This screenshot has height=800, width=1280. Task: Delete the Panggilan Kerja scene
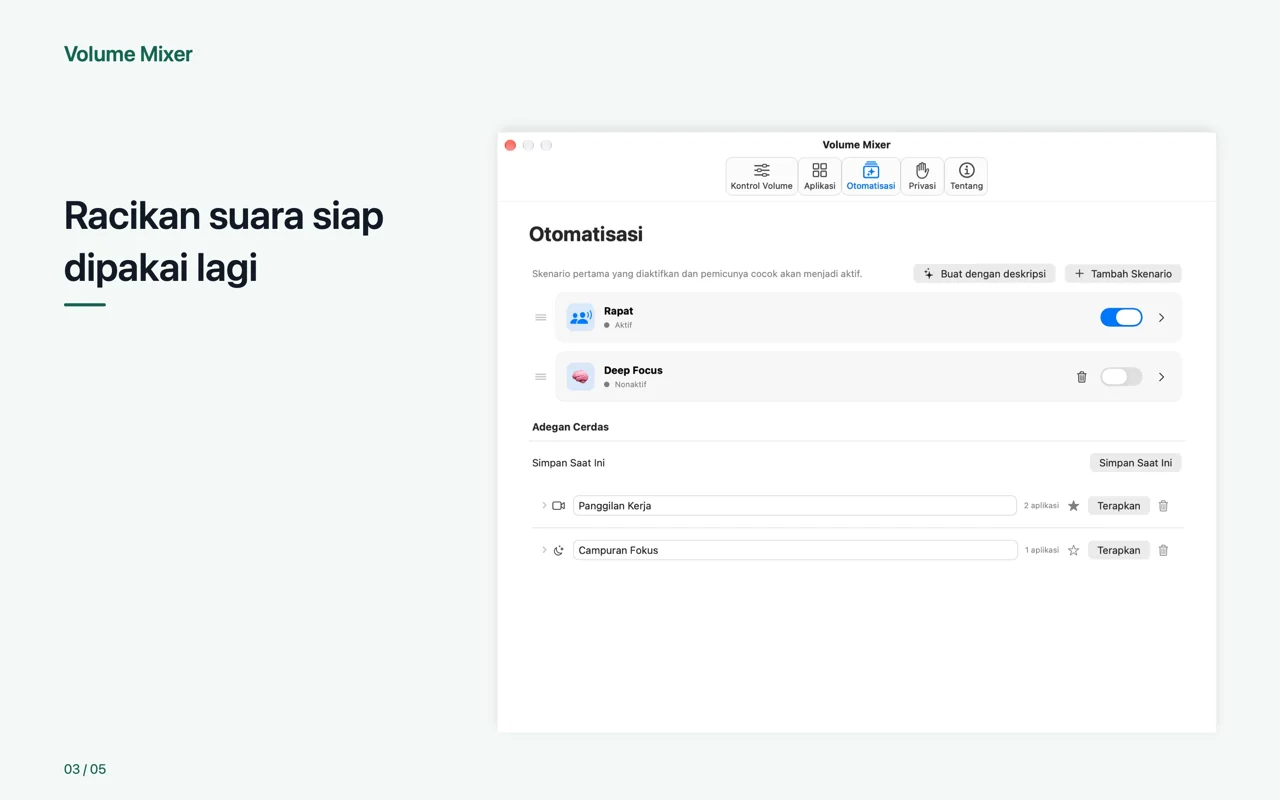1163,506
